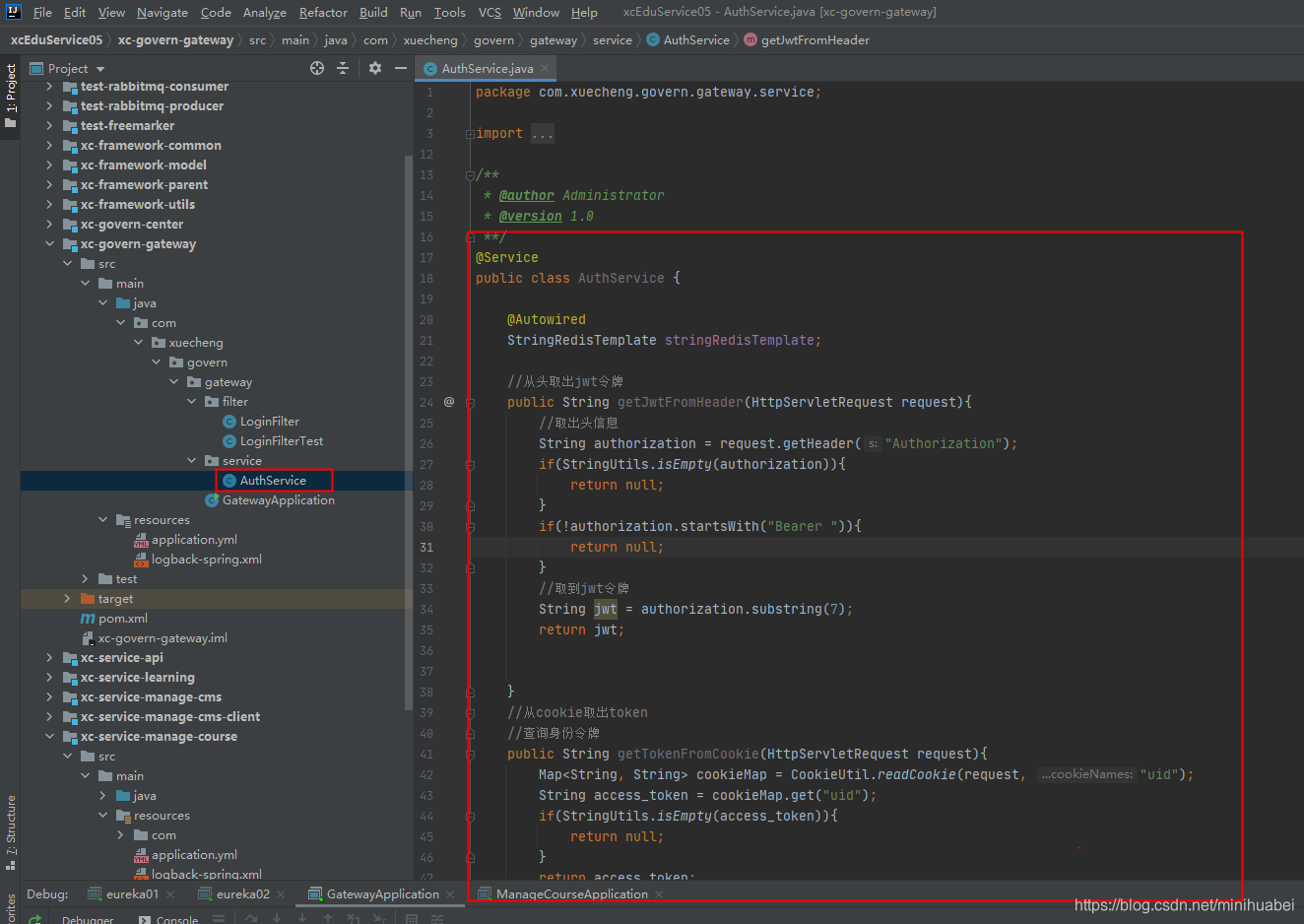Image resolution: width=1304 pixels, height=924 pixels.
Task: Open Project panel gear settings
Action: [375, 68]
